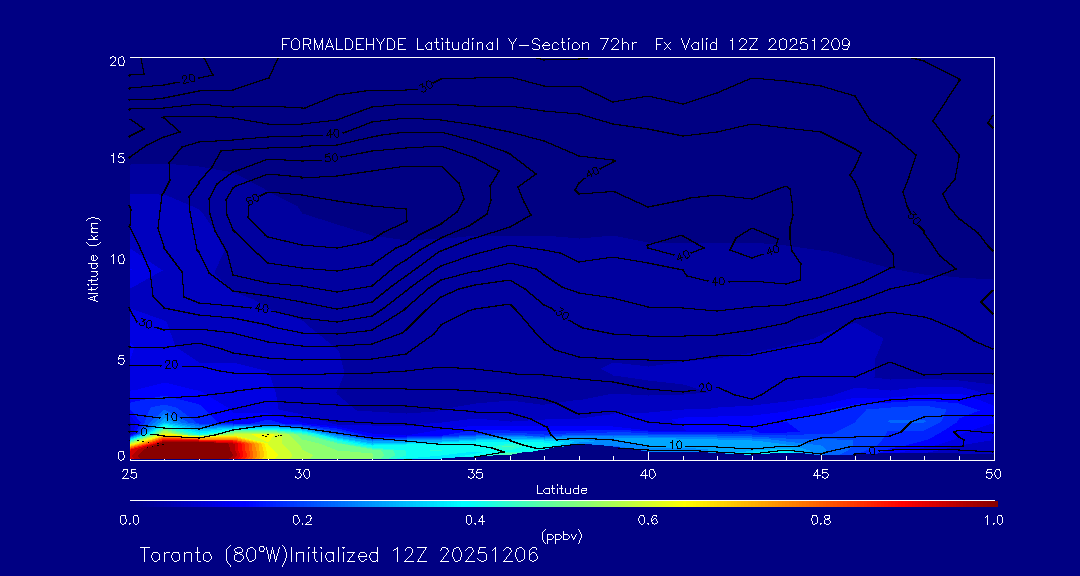Click colorbar tick label 0.4
Viewport: 1080px width, 576px height.
tap(475, 521)
